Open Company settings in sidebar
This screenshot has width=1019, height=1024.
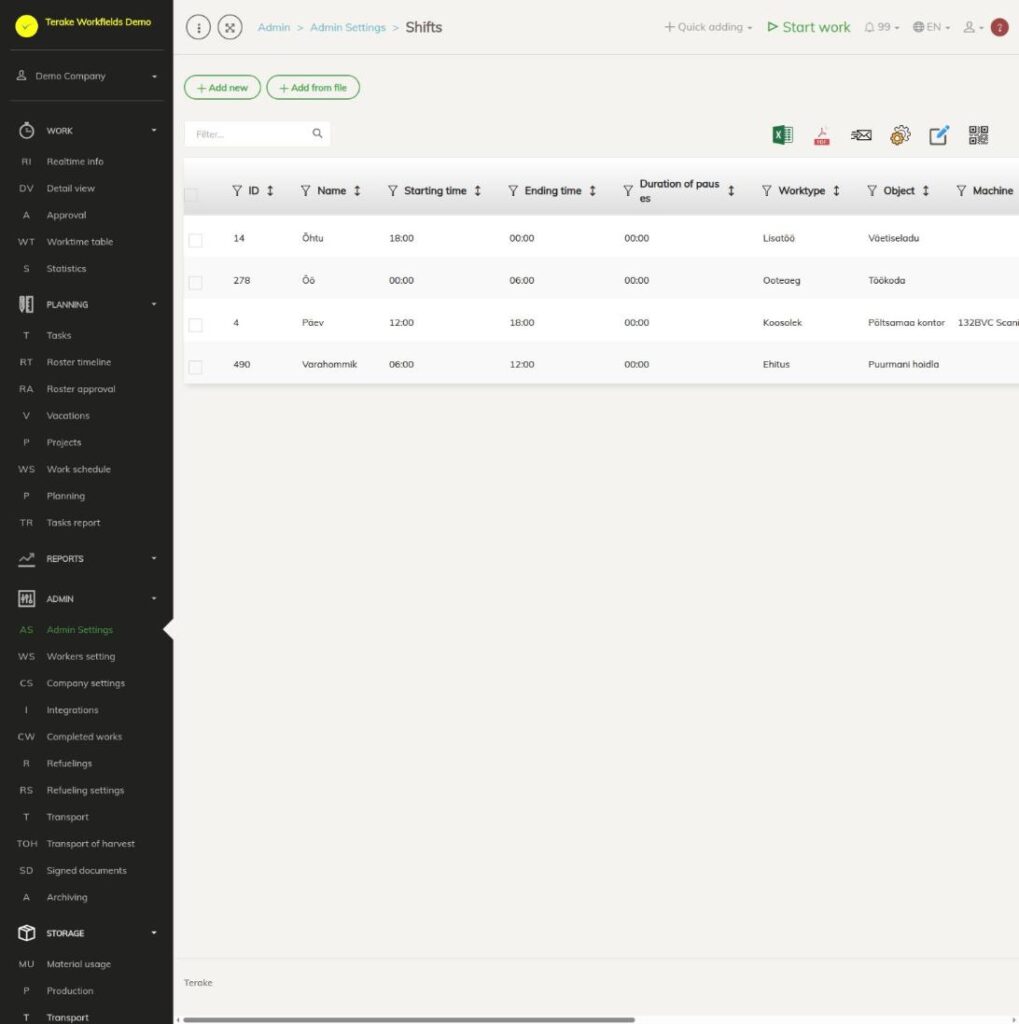click(86, 683)
